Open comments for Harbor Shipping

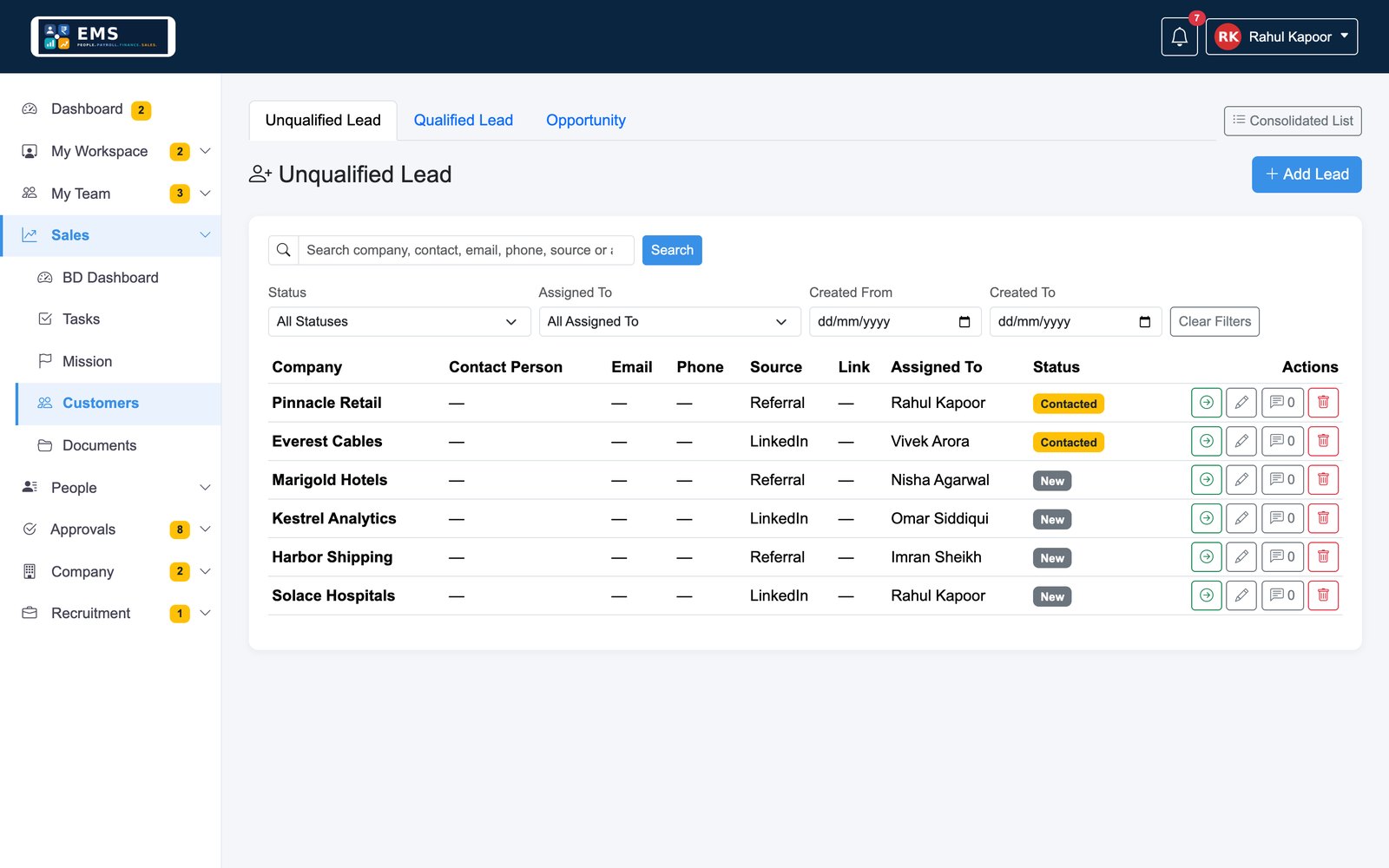(1282, 557)
